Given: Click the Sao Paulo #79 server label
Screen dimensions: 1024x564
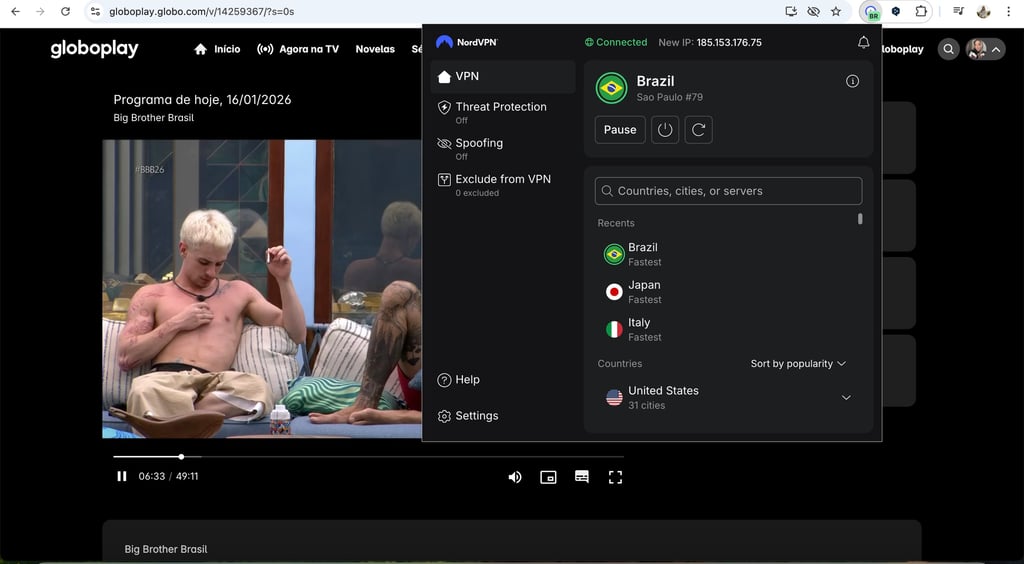Looking at the screenshot, I should coord(669,97).
